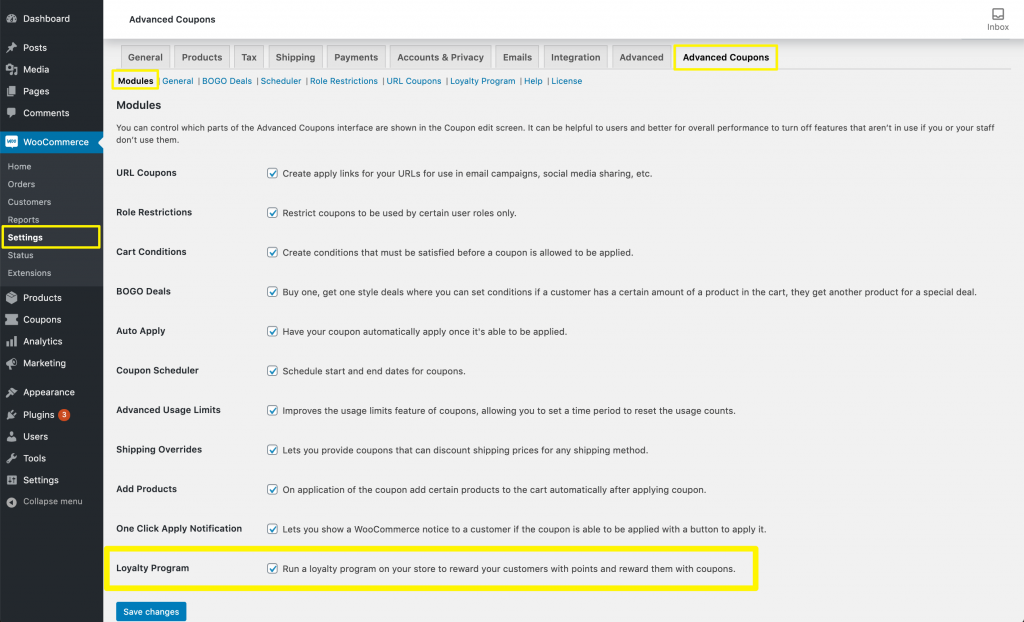1024x622 pixels.
Task: Open the Advanced tab
Action: [x=641, y=57]
